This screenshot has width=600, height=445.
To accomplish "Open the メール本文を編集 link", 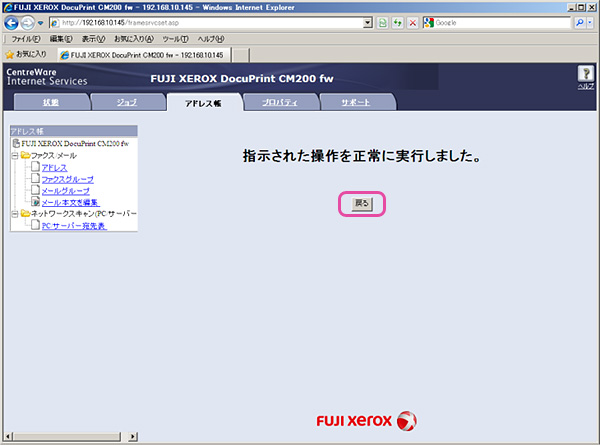I will click(69, 202).
